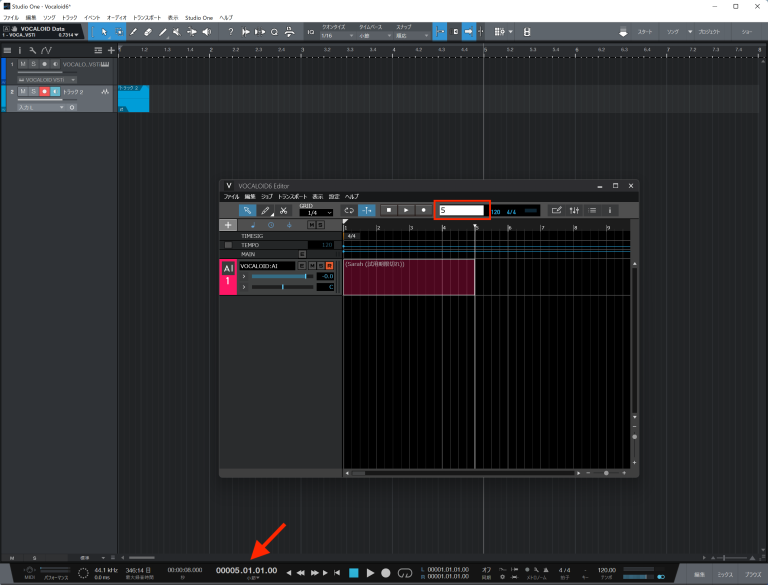Open the ジョブ menu in VOCALOID6 Editor

tap(267, 196)
